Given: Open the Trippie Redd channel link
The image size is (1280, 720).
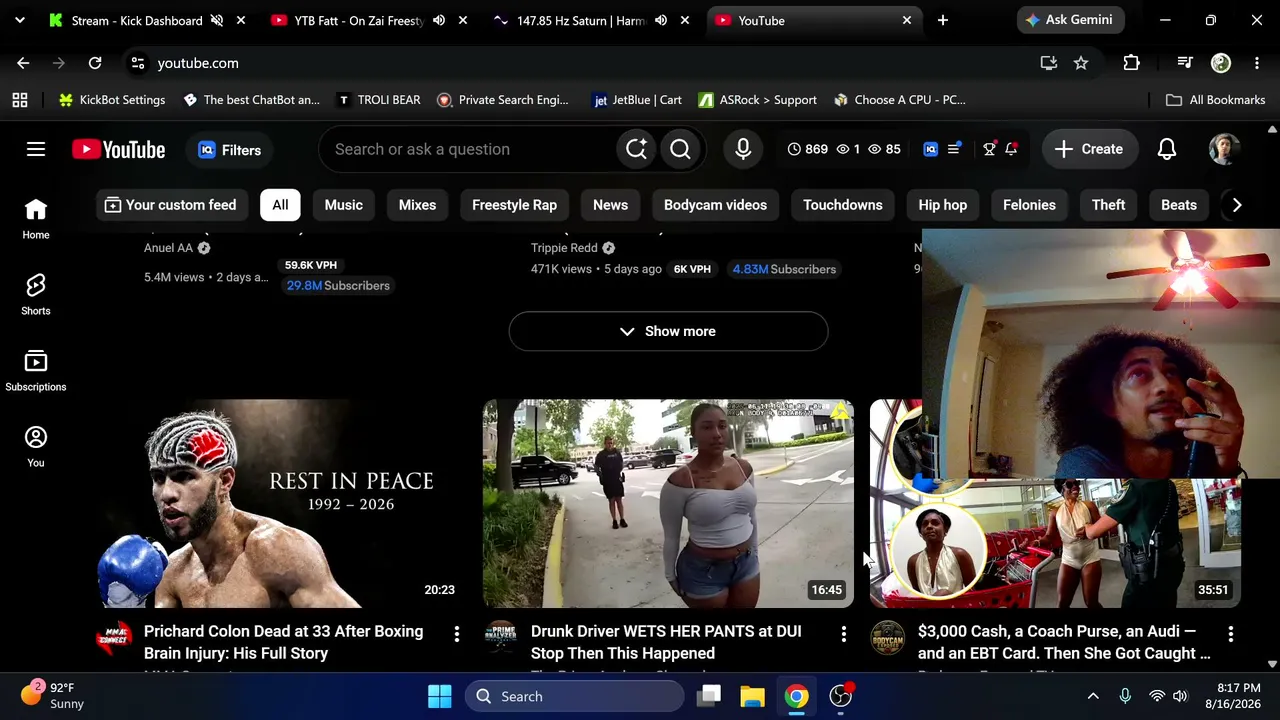Looking at the screenshot, I should [564, 248].
